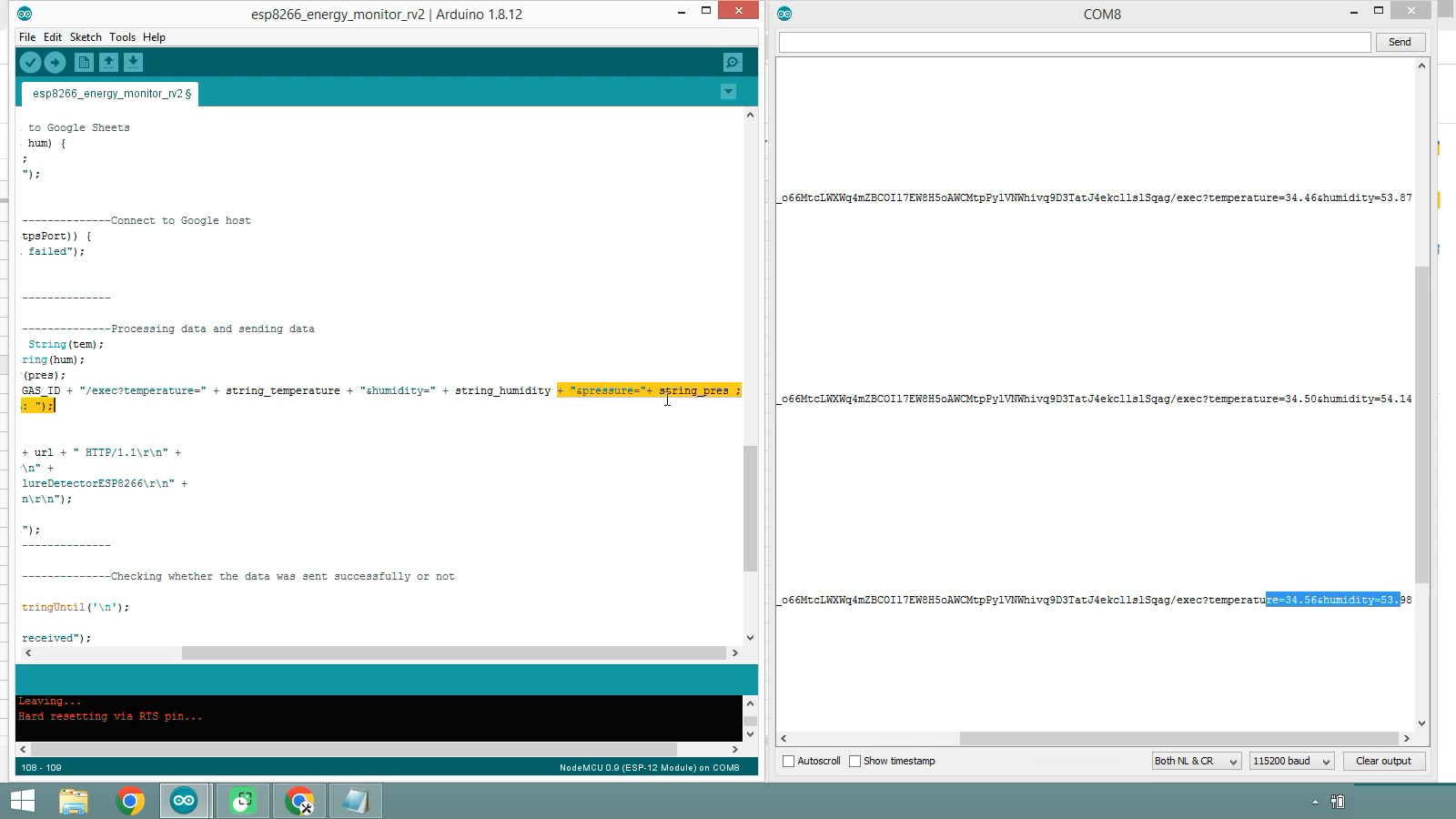Image resolution: width=1456 pixels, height=819 pixels.
Task: Create a new sketch with the New icon
Action: tap(84, 62)
